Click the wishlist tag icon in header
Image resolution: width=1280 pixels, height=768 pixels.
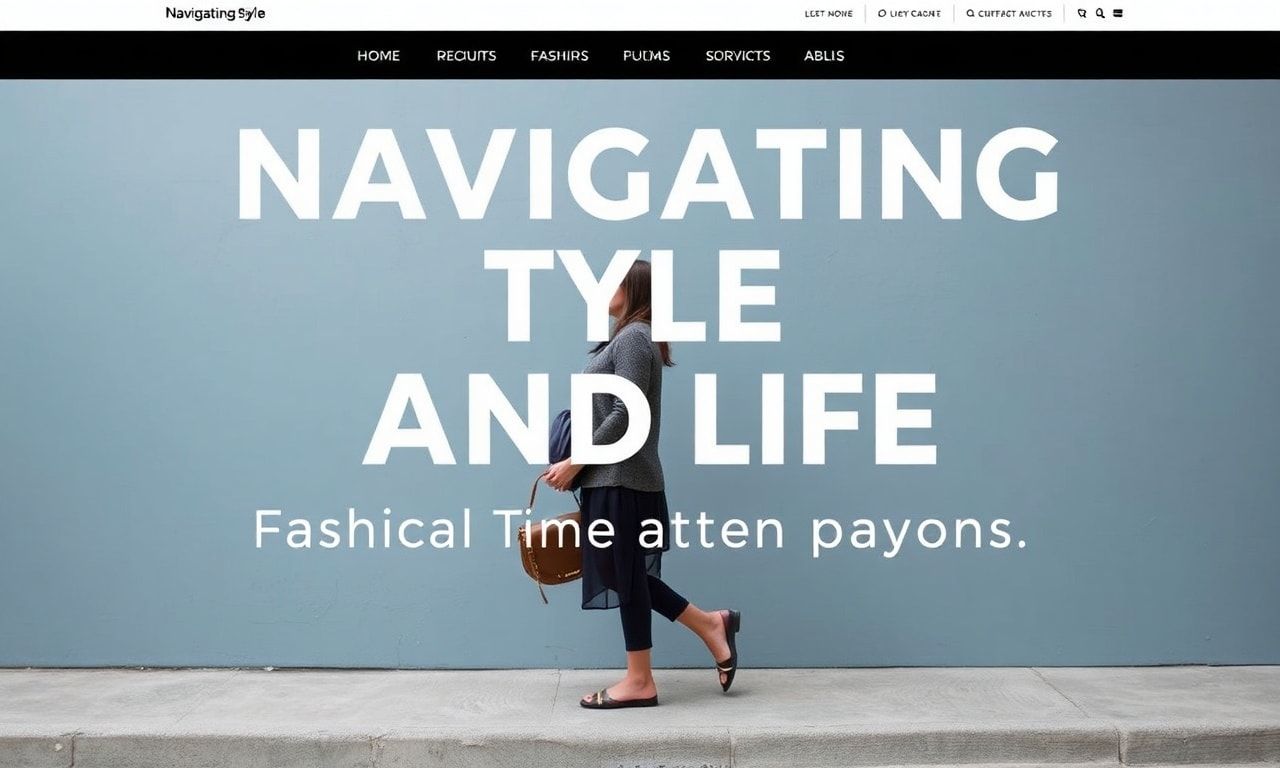pyautogui.click(x=1082, y=13)
